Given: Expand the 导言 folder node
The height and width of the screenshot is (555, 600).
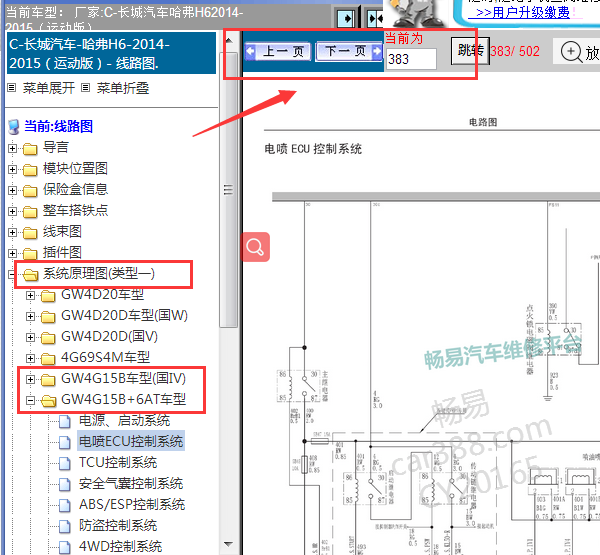Looking at the screenshot, I should coord(12,148).
